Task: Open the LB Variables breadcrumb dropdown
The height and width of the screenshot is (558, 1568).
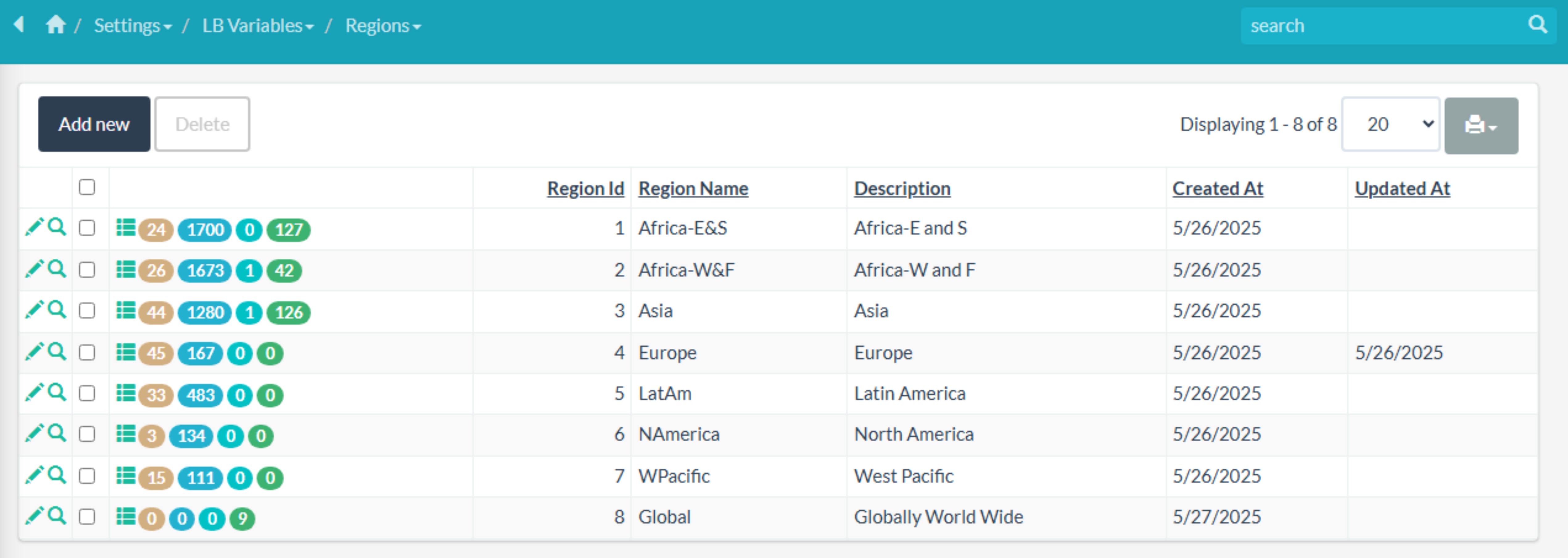Action: pos(258,26)
